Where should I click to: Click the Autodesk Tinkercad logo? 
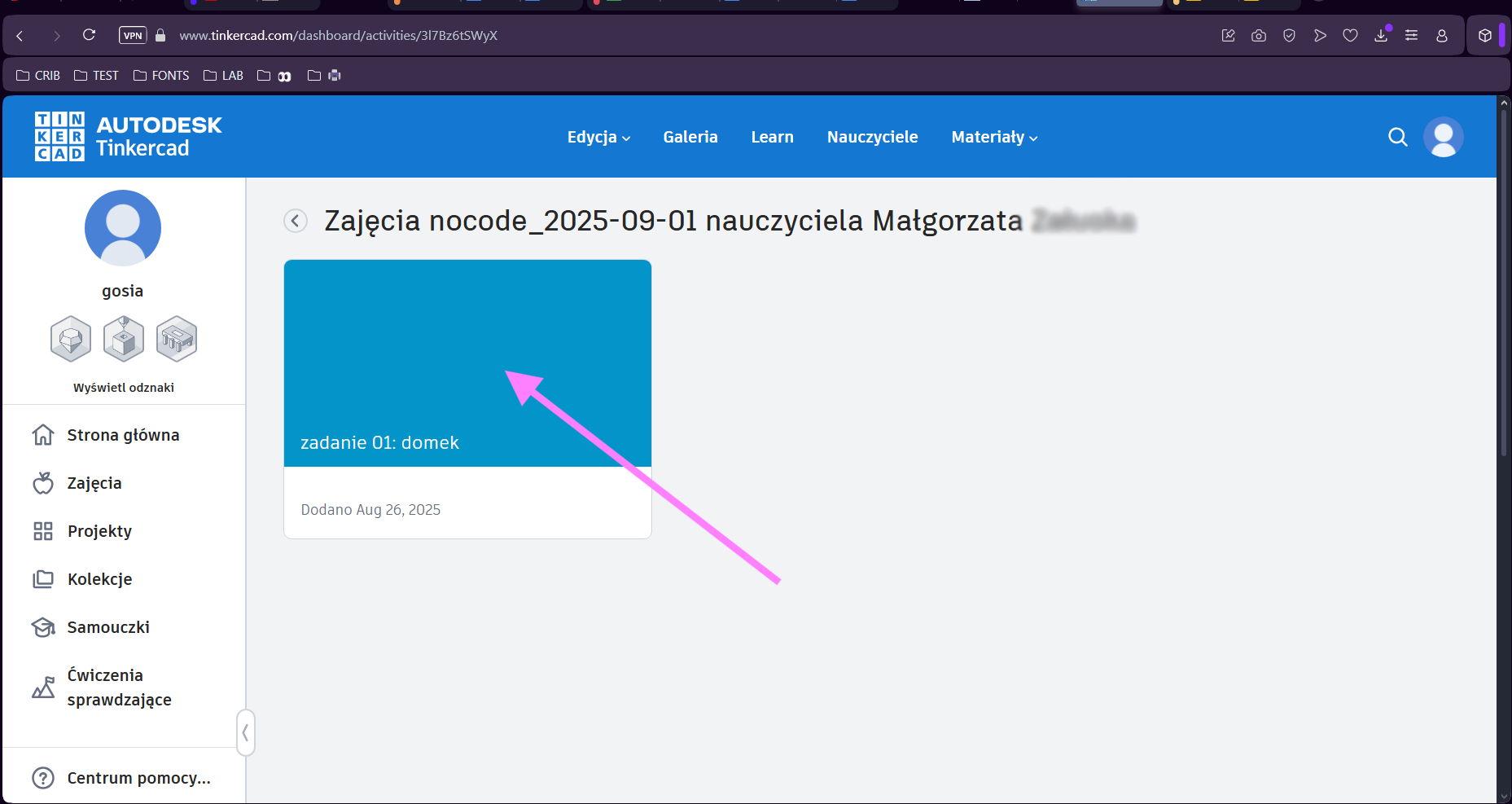click(126, 136)
